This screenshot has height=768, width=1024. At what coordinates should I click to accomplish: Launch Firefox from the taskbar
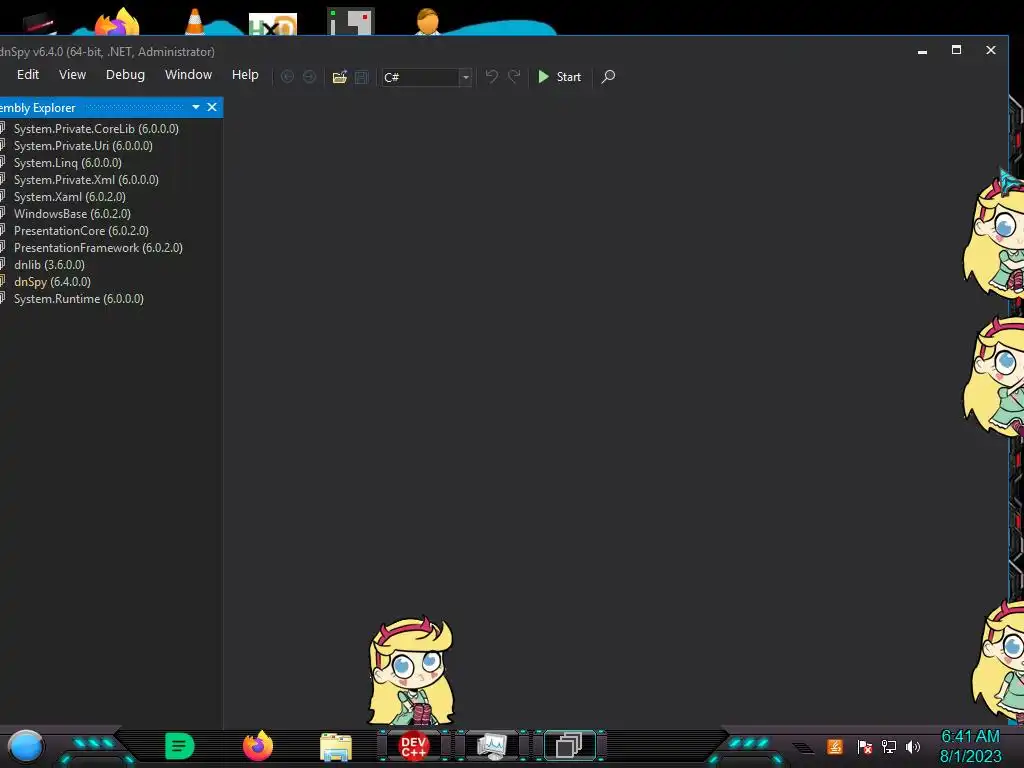tap(258, 746)
